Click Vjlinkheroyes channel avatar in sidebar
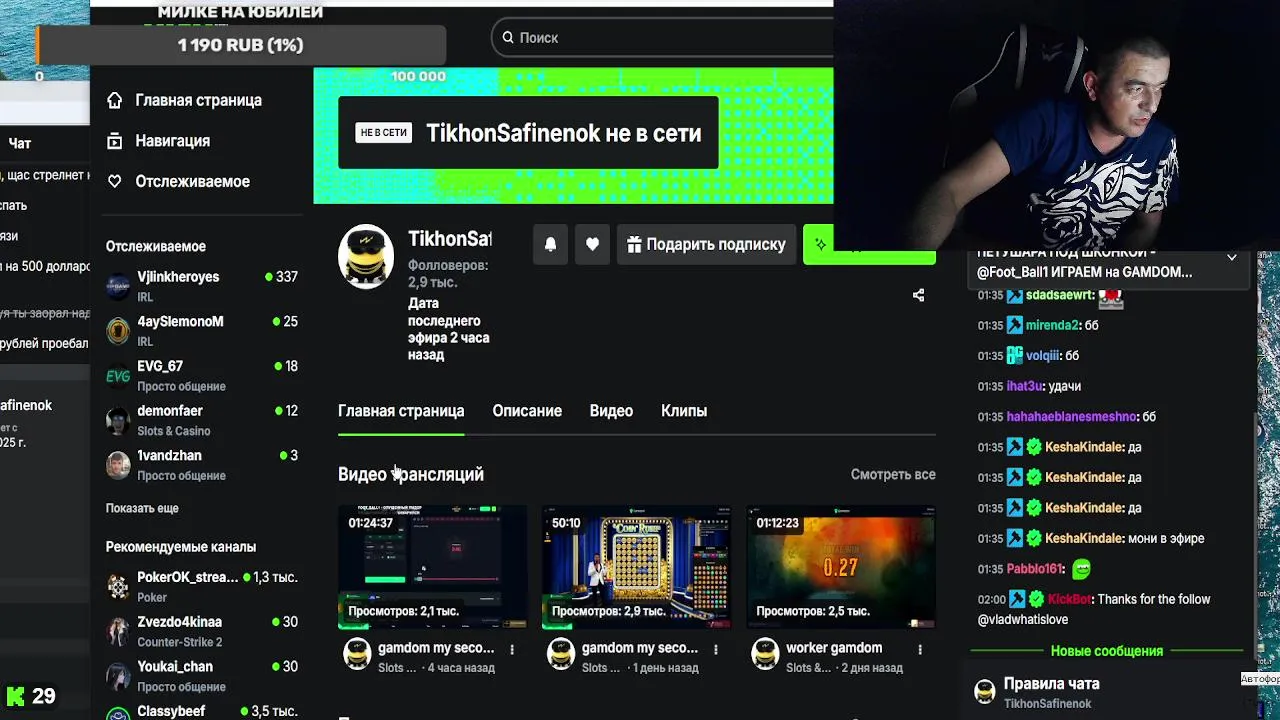The width and height of the screenshot is (1280, 720). 118,286
